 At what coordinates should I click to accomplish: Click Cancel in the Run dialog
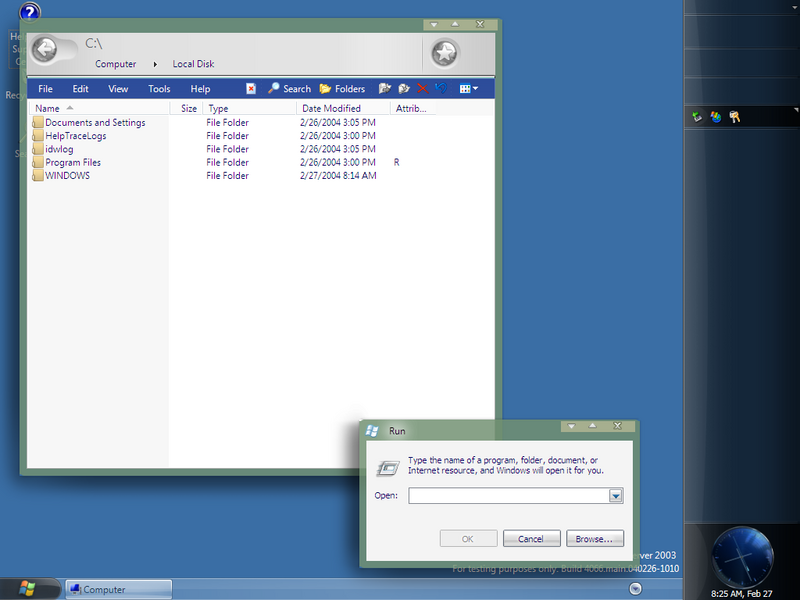[x=531, y=539]
